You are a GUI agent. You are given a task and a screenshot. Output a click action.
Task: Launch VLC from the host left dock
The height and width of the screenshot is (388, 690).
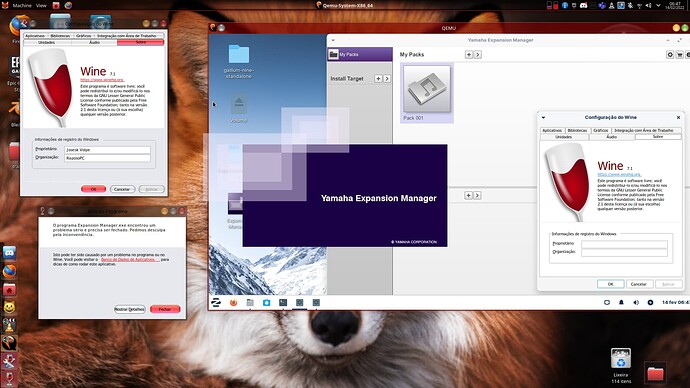[x=9, y=325]
